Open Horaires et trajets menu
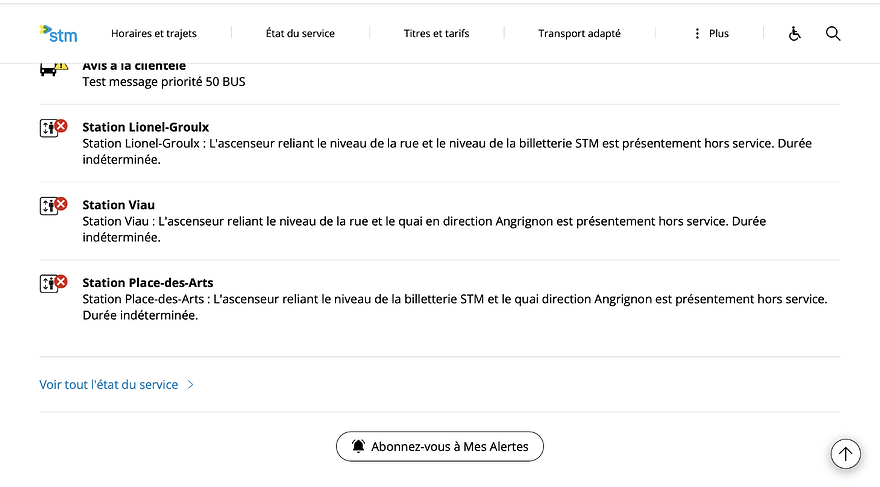The width and height of the screenshot is (880, 487). (154, 34)
